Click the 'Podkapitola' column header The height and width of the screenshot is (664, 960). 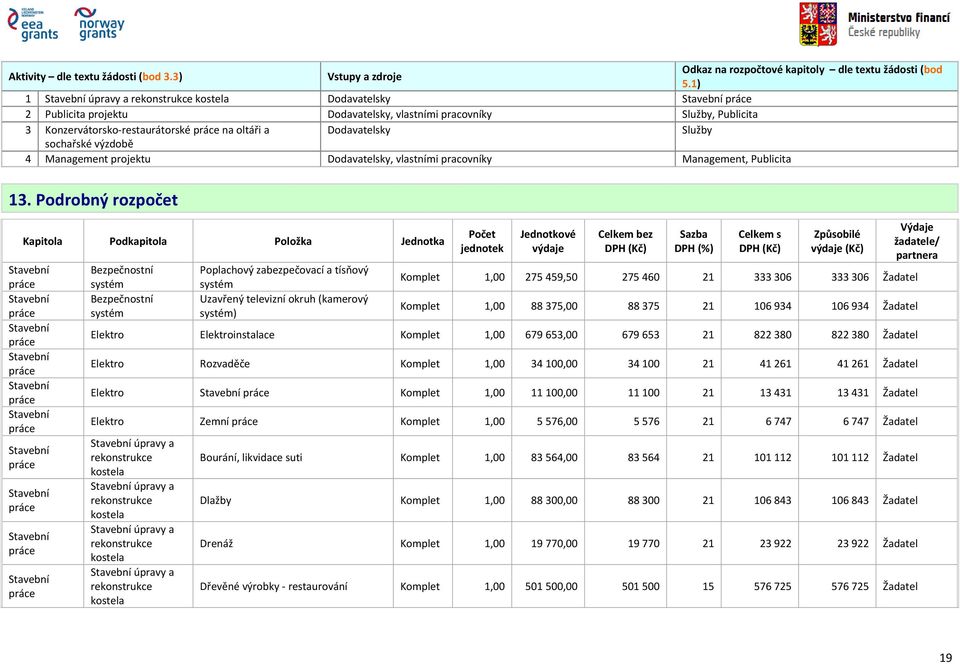138,241
